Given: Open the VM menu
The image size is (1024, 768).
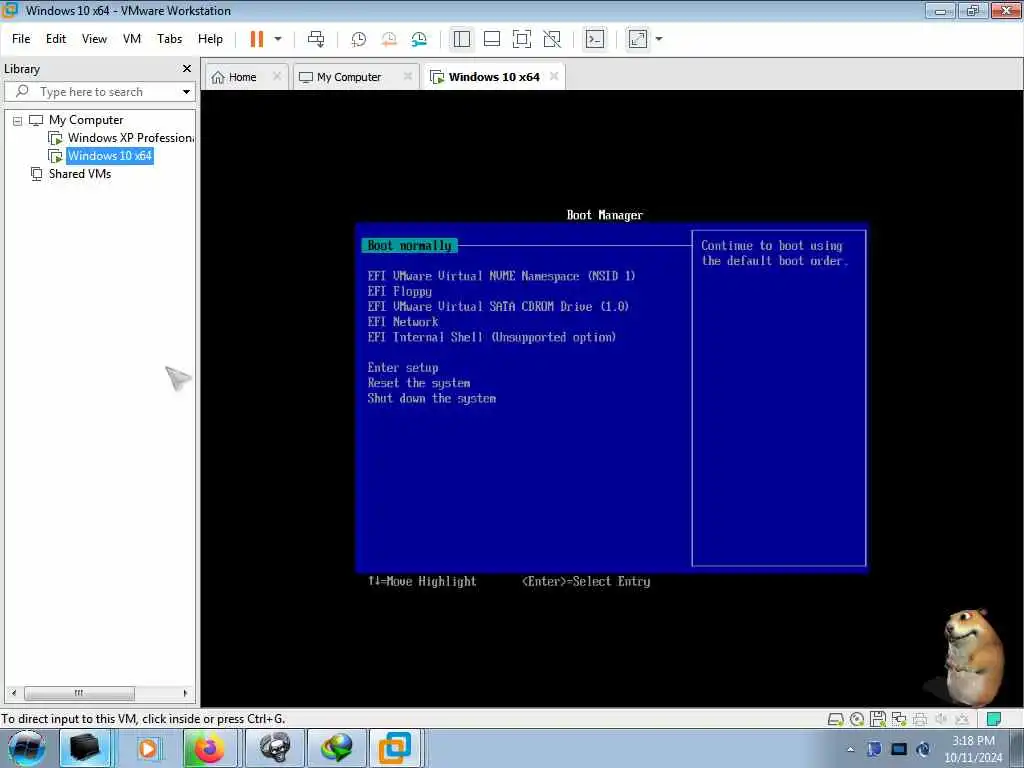Looking at the screenshot, I should 132,39.
